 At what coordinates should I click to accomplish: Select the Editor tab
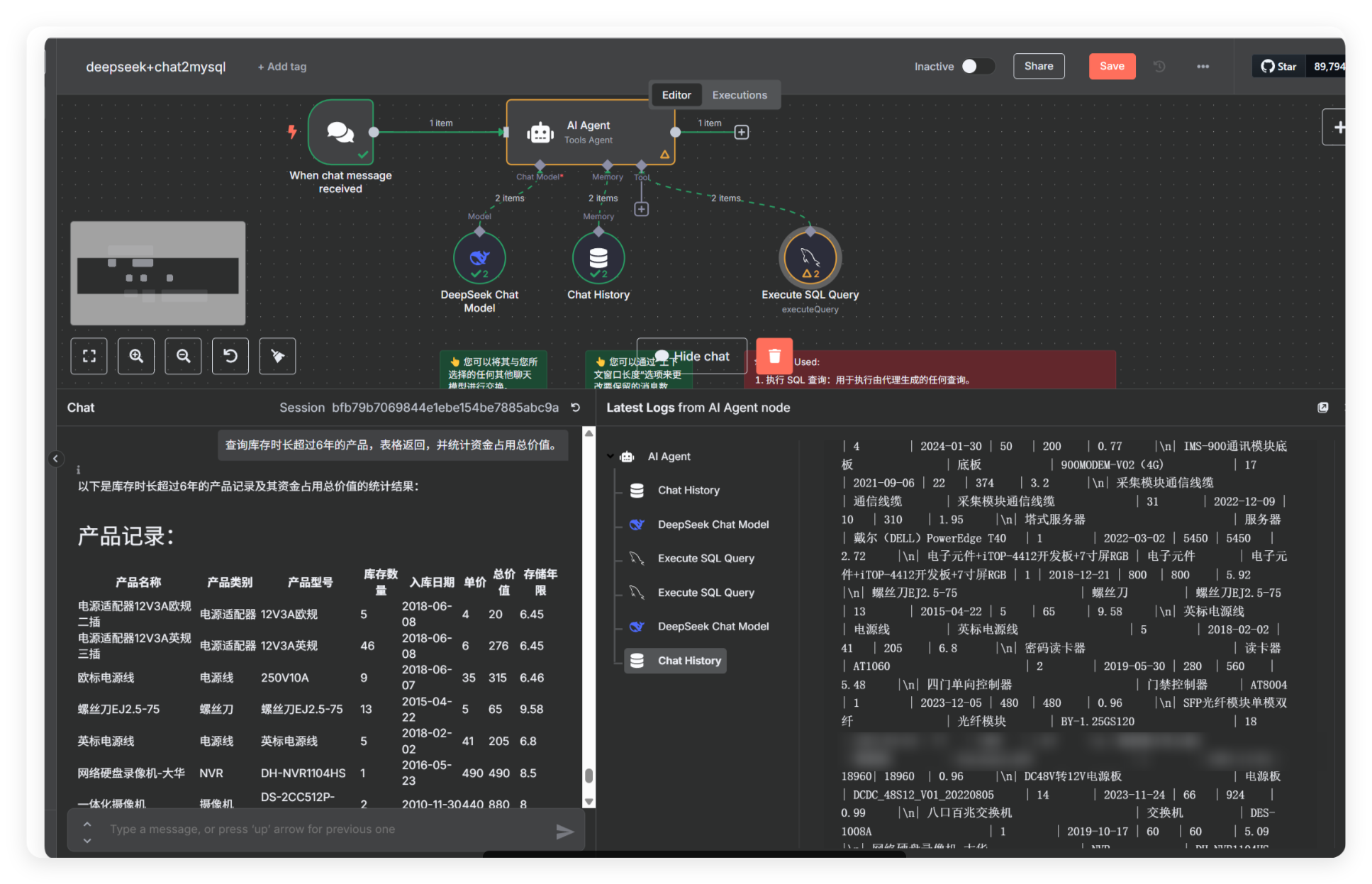(x=676, y=94)
